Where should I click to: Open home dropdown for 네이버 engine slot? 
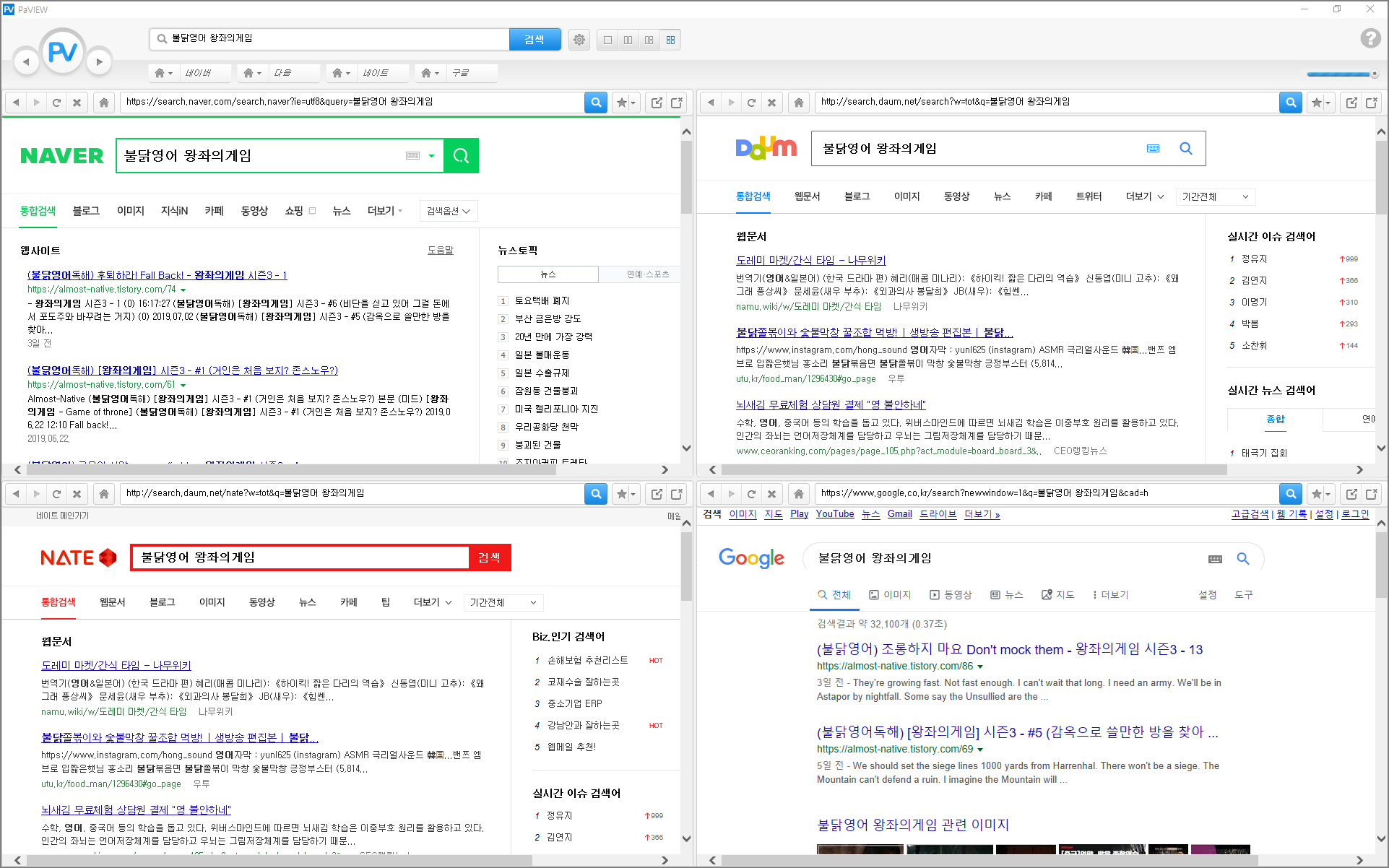[x=164, y=73]
